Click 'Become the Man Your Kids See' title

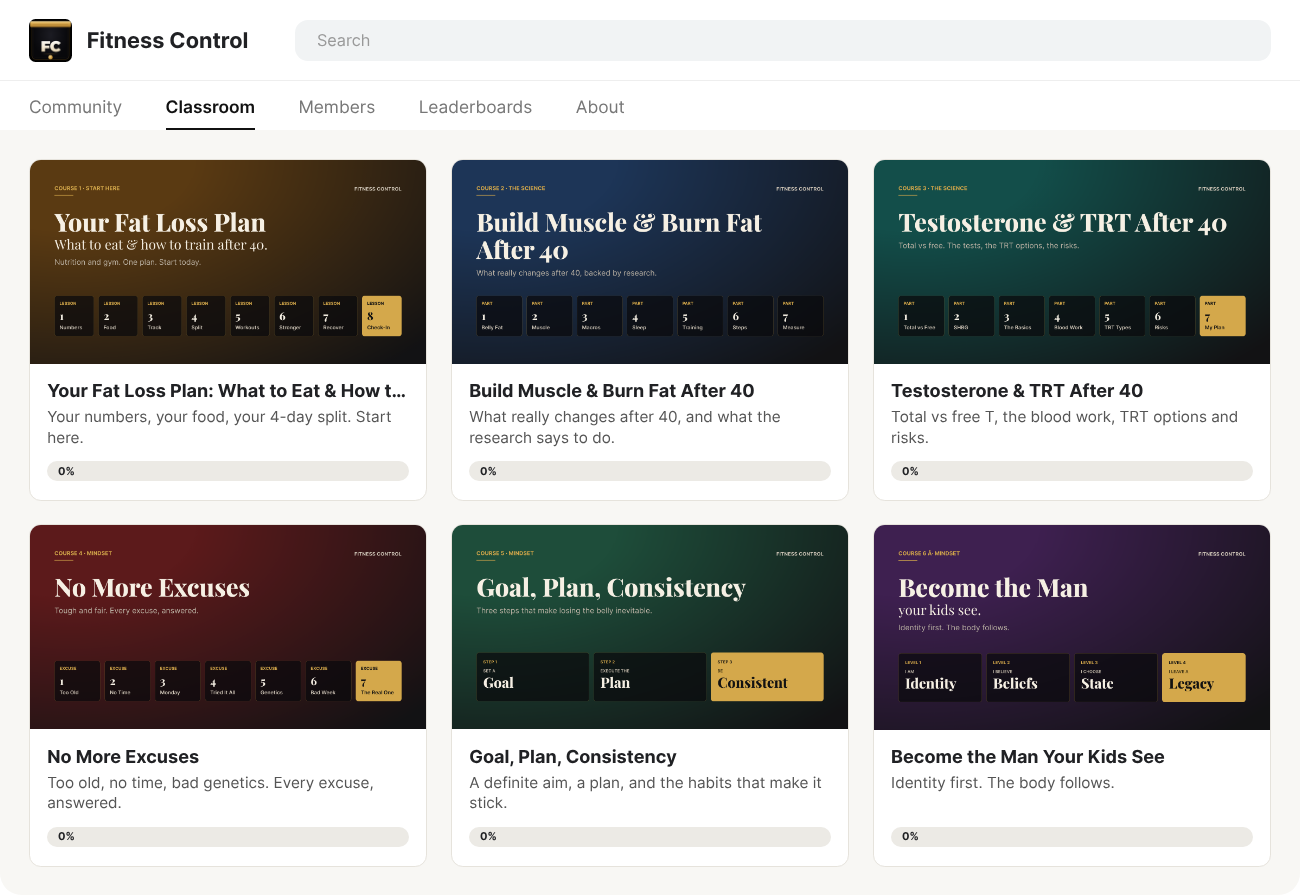point(1028,757)
